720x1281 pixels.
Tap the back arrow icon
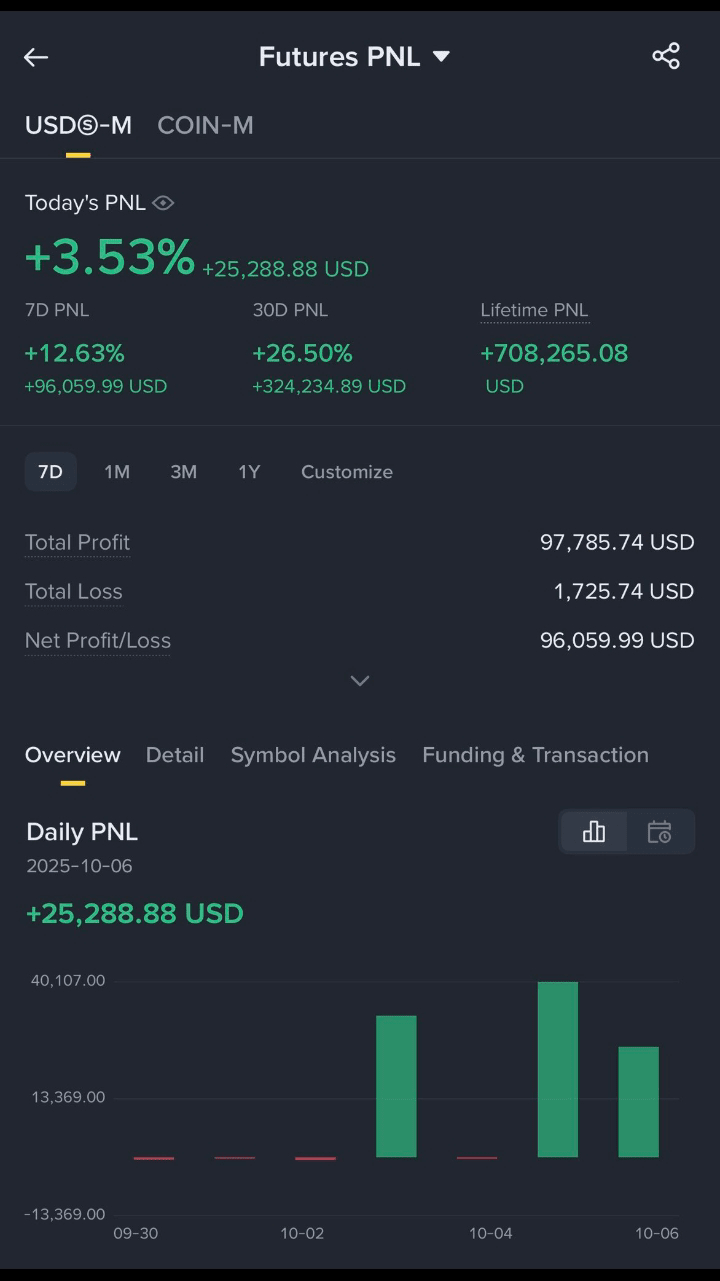[x=36, y=57]
